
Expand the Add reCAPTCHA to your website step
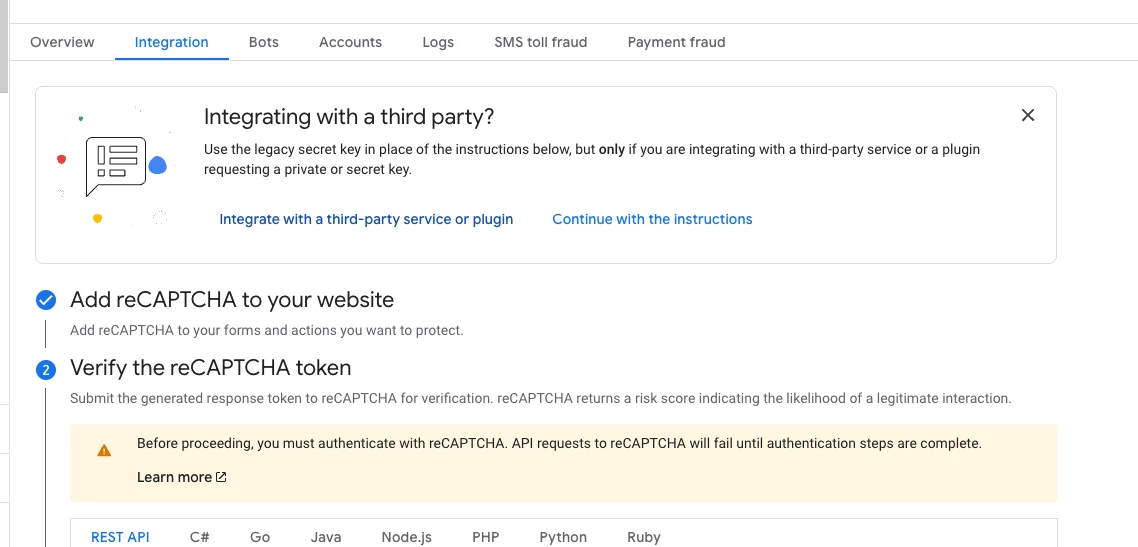coord(232,300)
